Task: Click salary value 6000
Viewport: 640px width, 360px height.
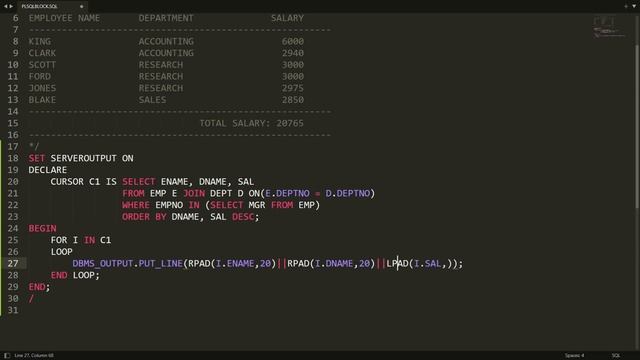Action: pyautogui.click(x=293, y=41)
